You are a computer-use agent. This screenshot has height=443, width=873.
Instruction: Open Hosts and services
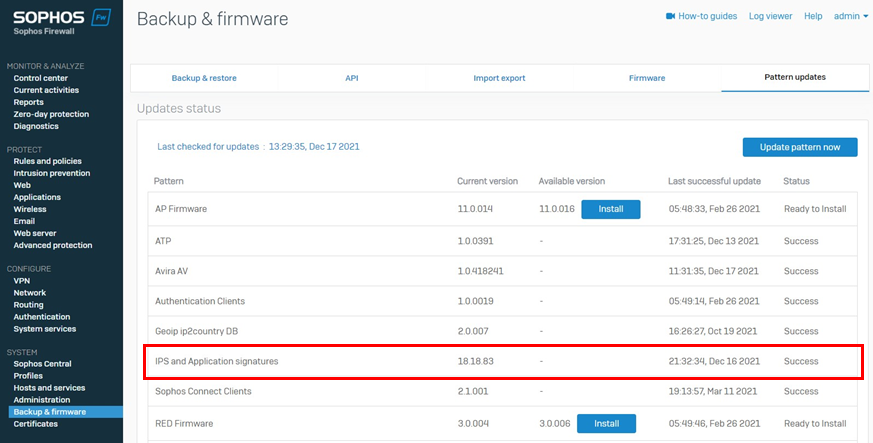49,387
